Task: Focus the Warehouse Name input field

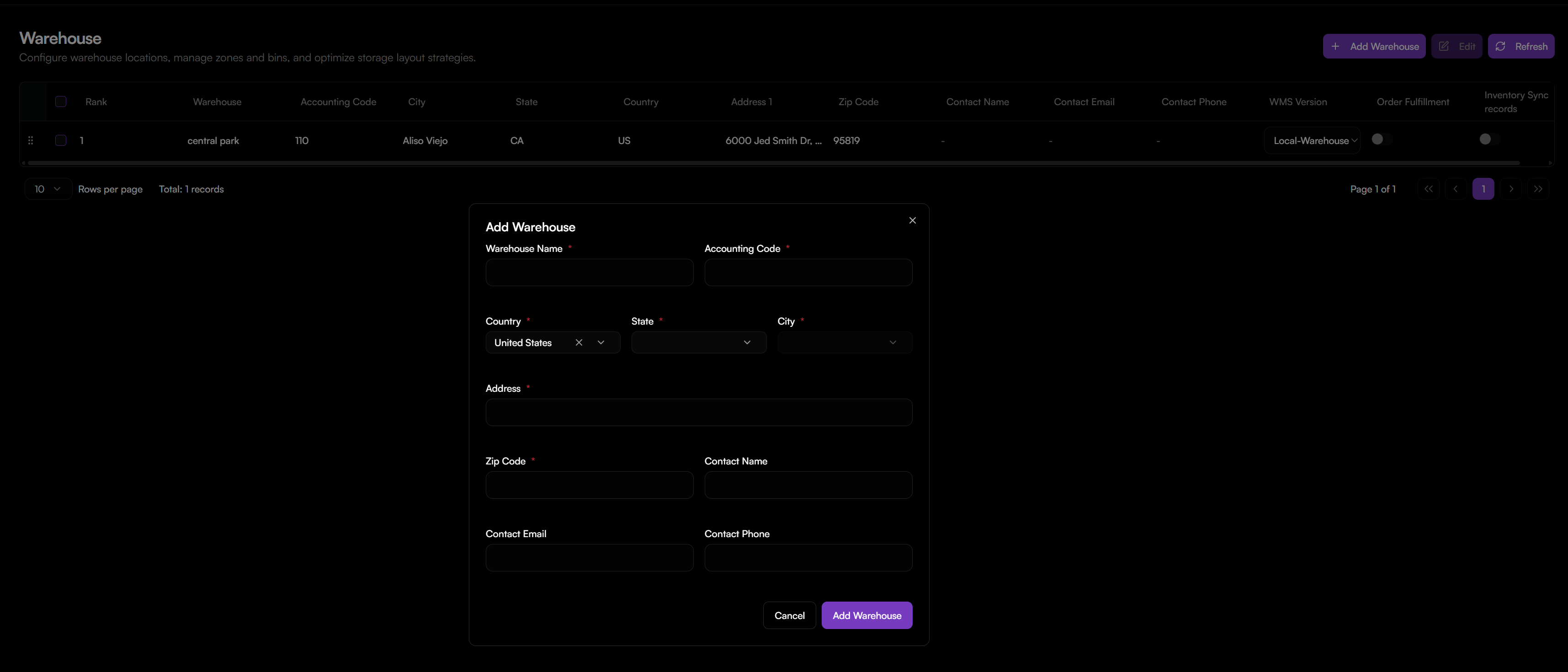Action: coord(589,273)
